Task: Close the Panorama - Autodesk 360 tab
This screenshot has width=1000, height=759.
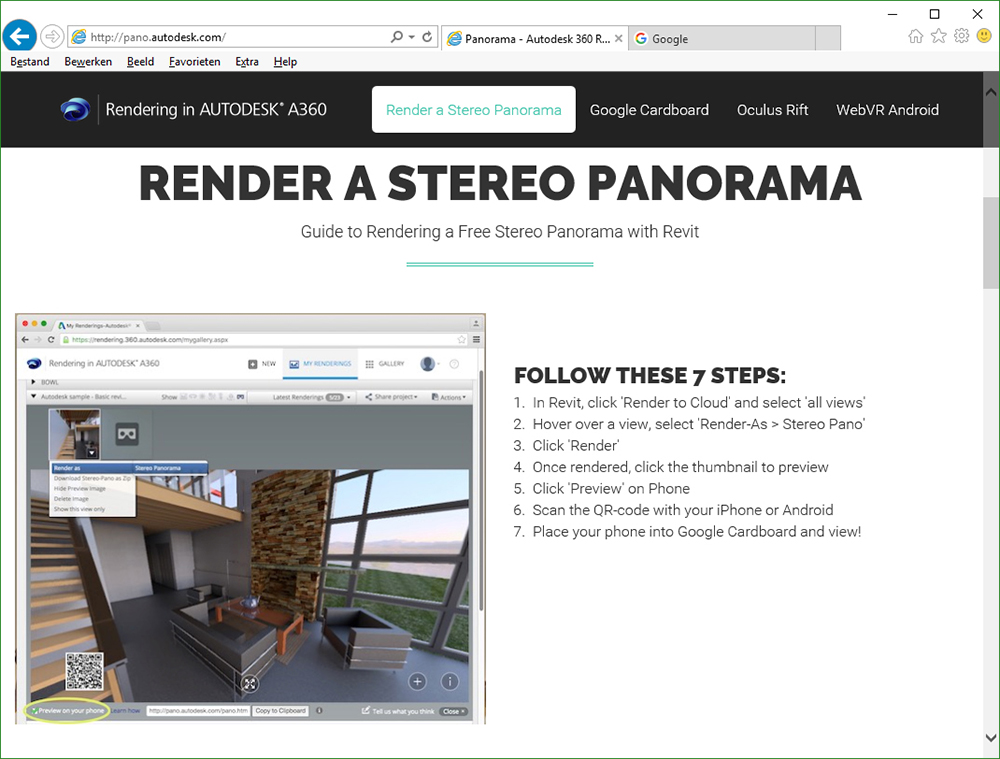Action: pyautogui.click(x=618, y=39)
